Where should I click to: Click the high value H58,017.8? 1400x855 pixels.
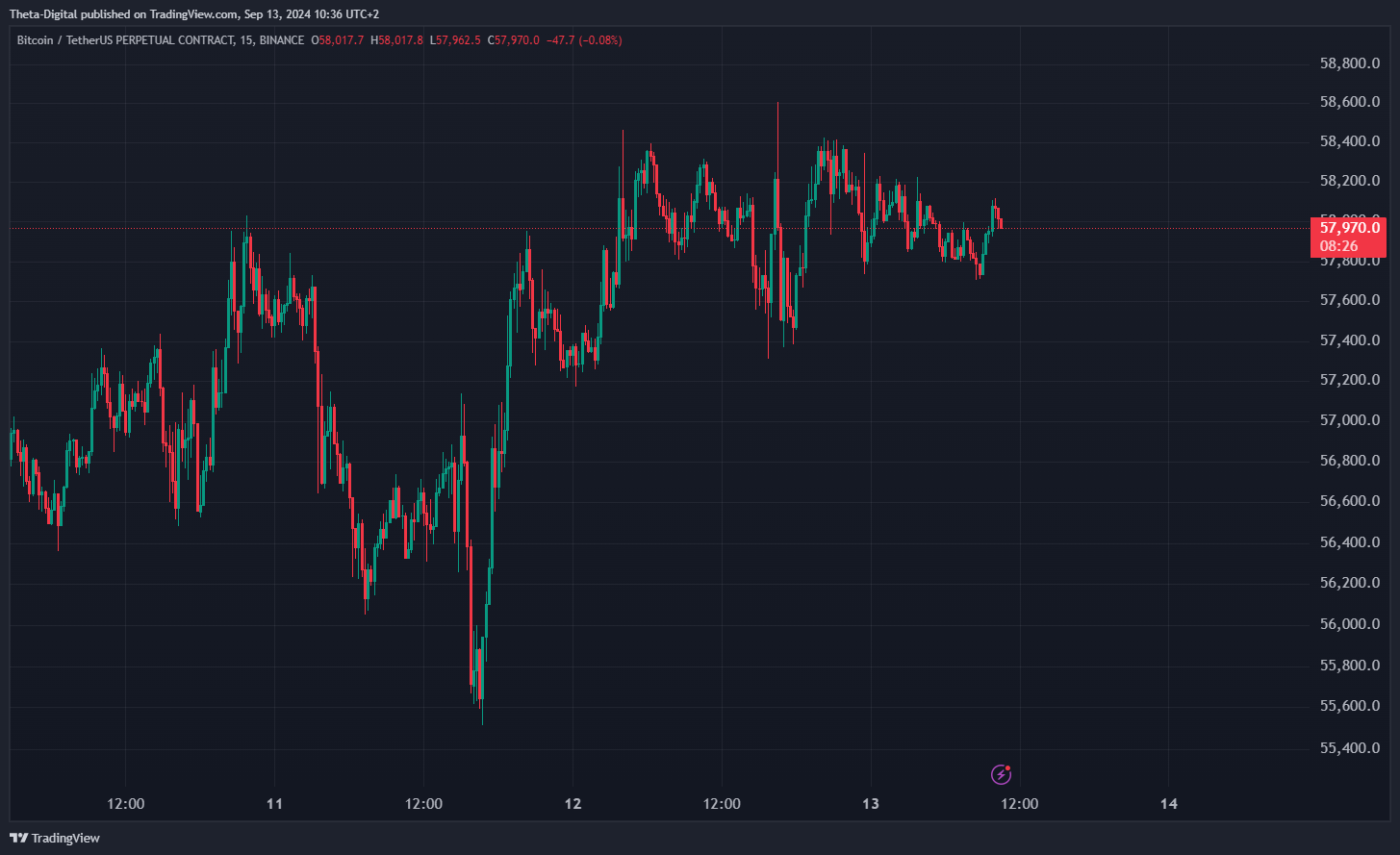click(x=396, y=40)
